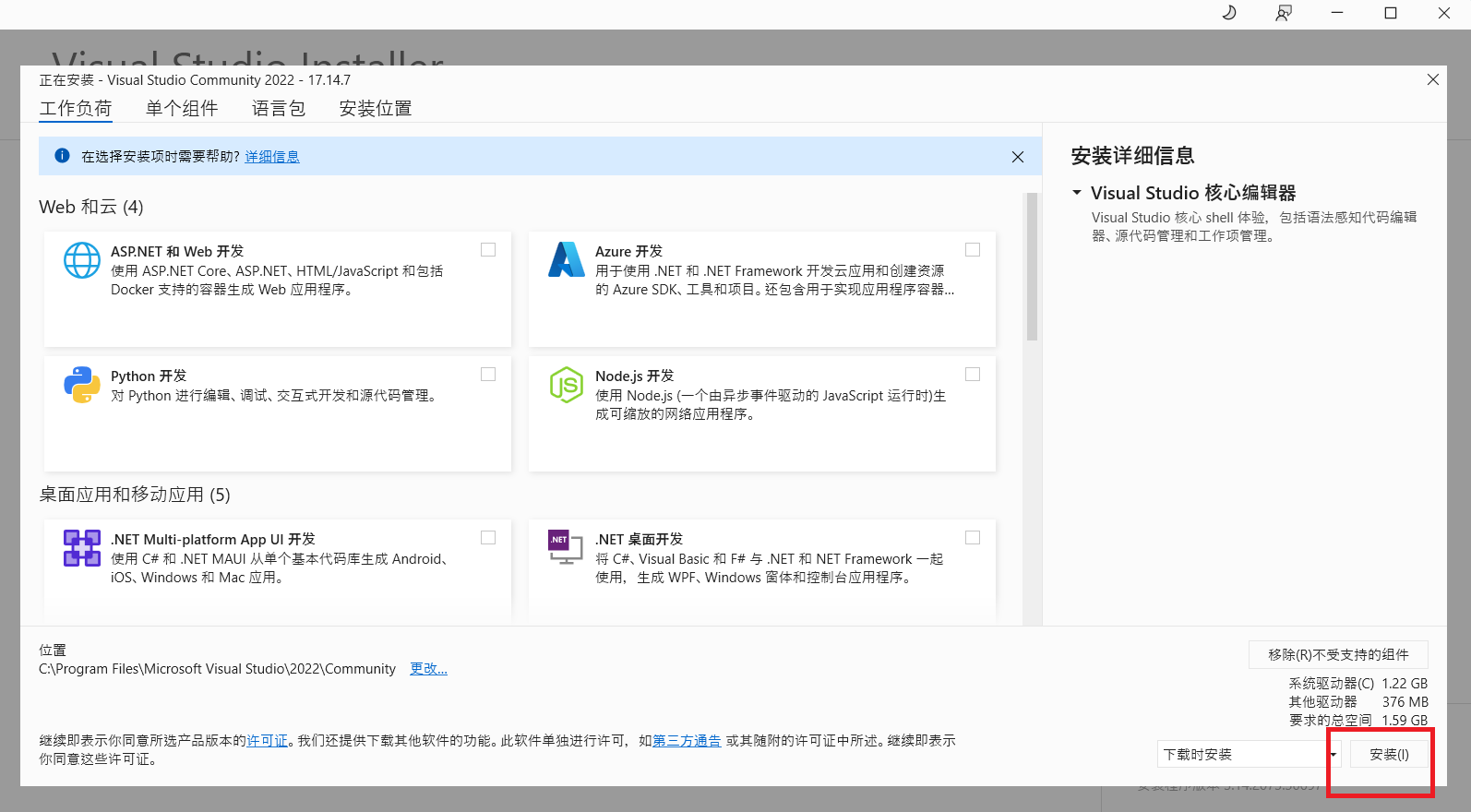Toggle the dark theme moon icon
Screen dimensions: 1471x812
pyautogui.click(x=1229, y=13)
